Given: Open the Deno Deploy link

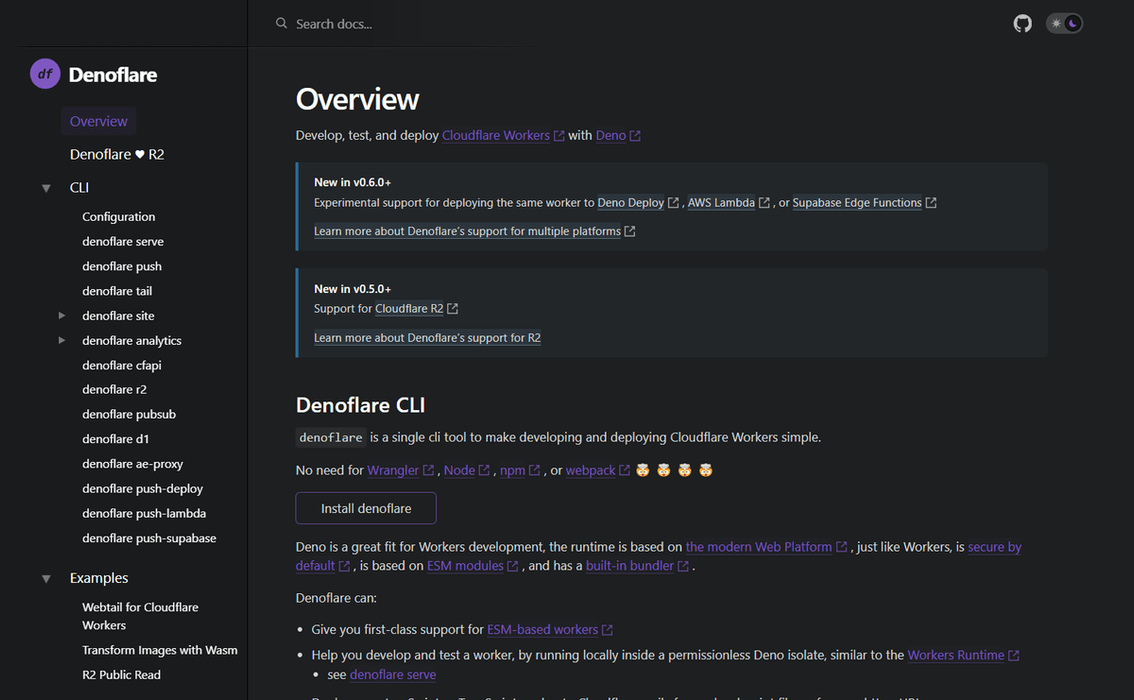Looking at the screenshot, I should [x=631, y=202].
